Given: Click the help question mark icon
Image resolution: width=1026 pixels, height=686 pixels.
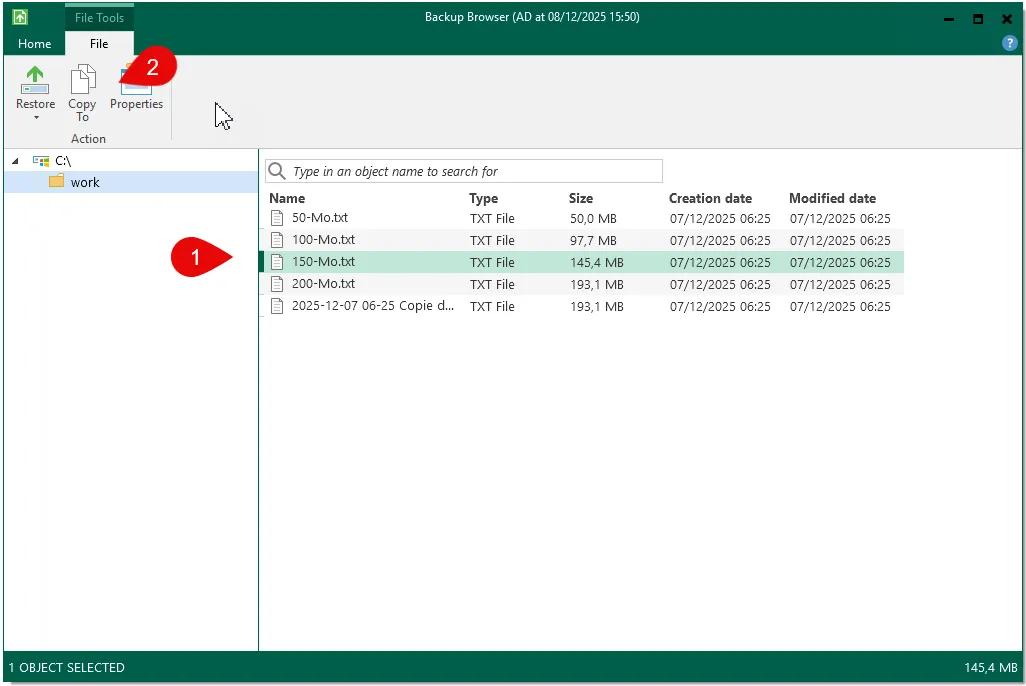Looking at the screenshot, I should pos(1009,43).
